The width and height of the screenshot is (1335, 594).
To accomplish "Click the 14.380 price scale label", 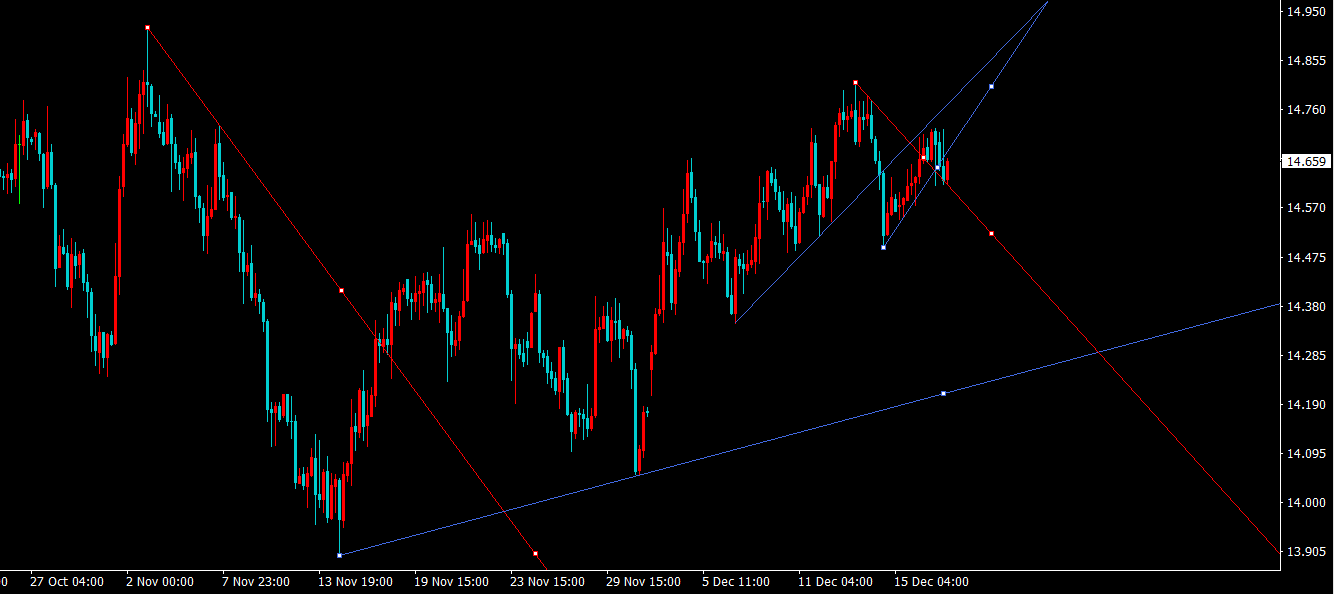I will [1306, 307].
